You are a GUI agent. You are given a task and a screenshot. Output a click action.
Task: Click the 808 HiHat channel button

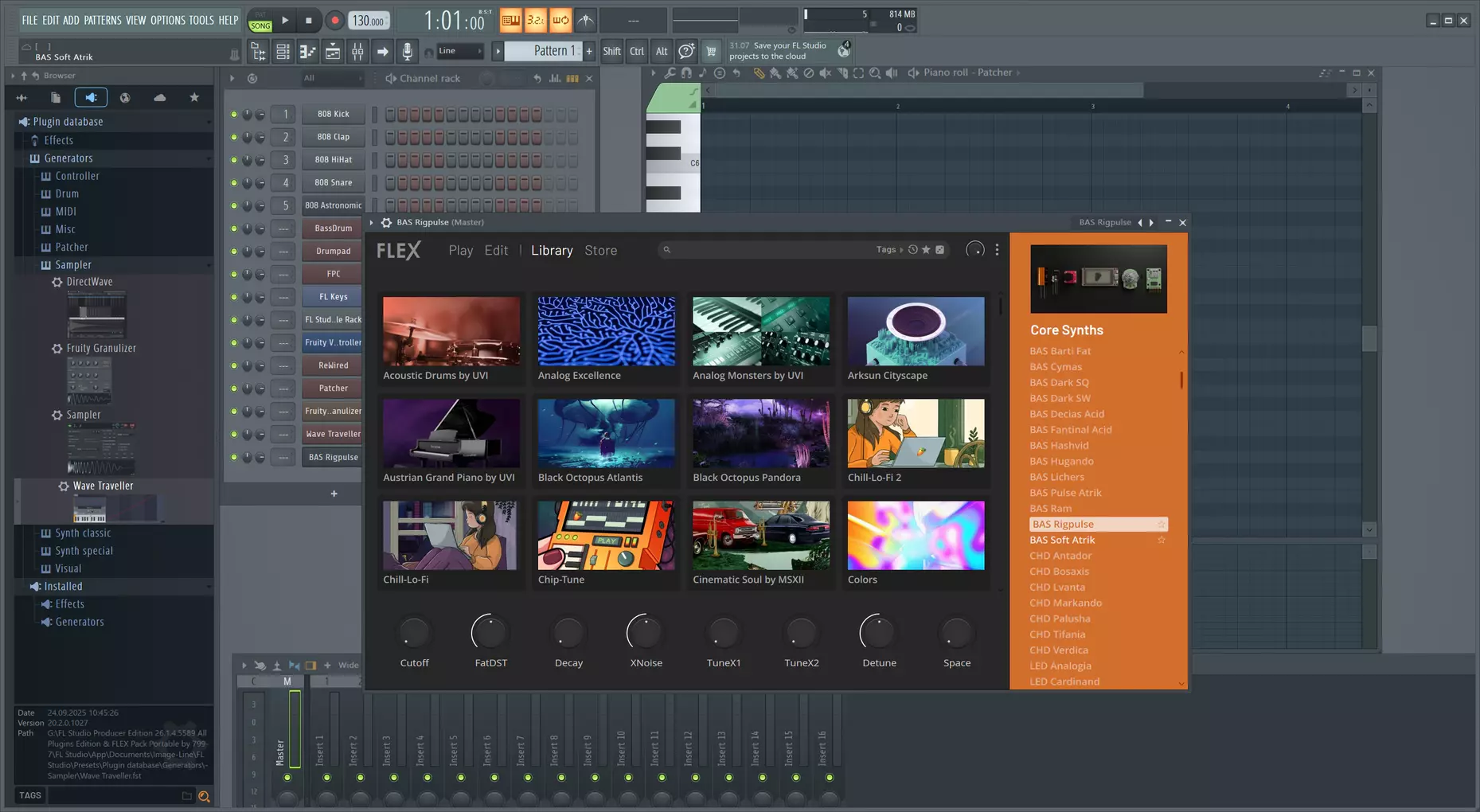[333, 160]
